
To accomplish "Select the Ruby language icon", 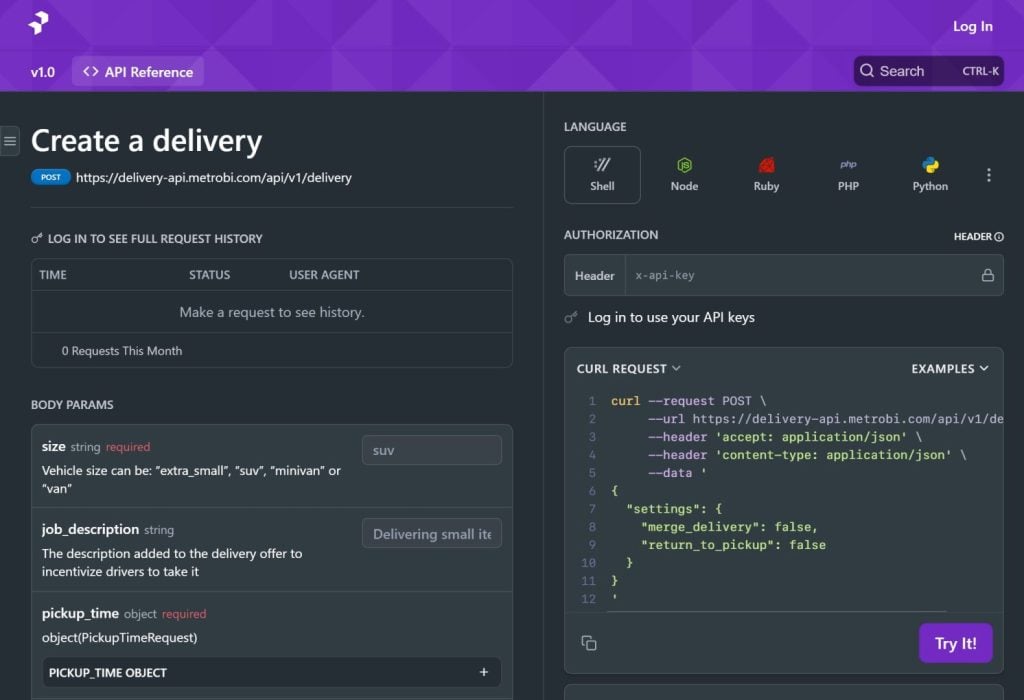I will click(x=766, y=174).
